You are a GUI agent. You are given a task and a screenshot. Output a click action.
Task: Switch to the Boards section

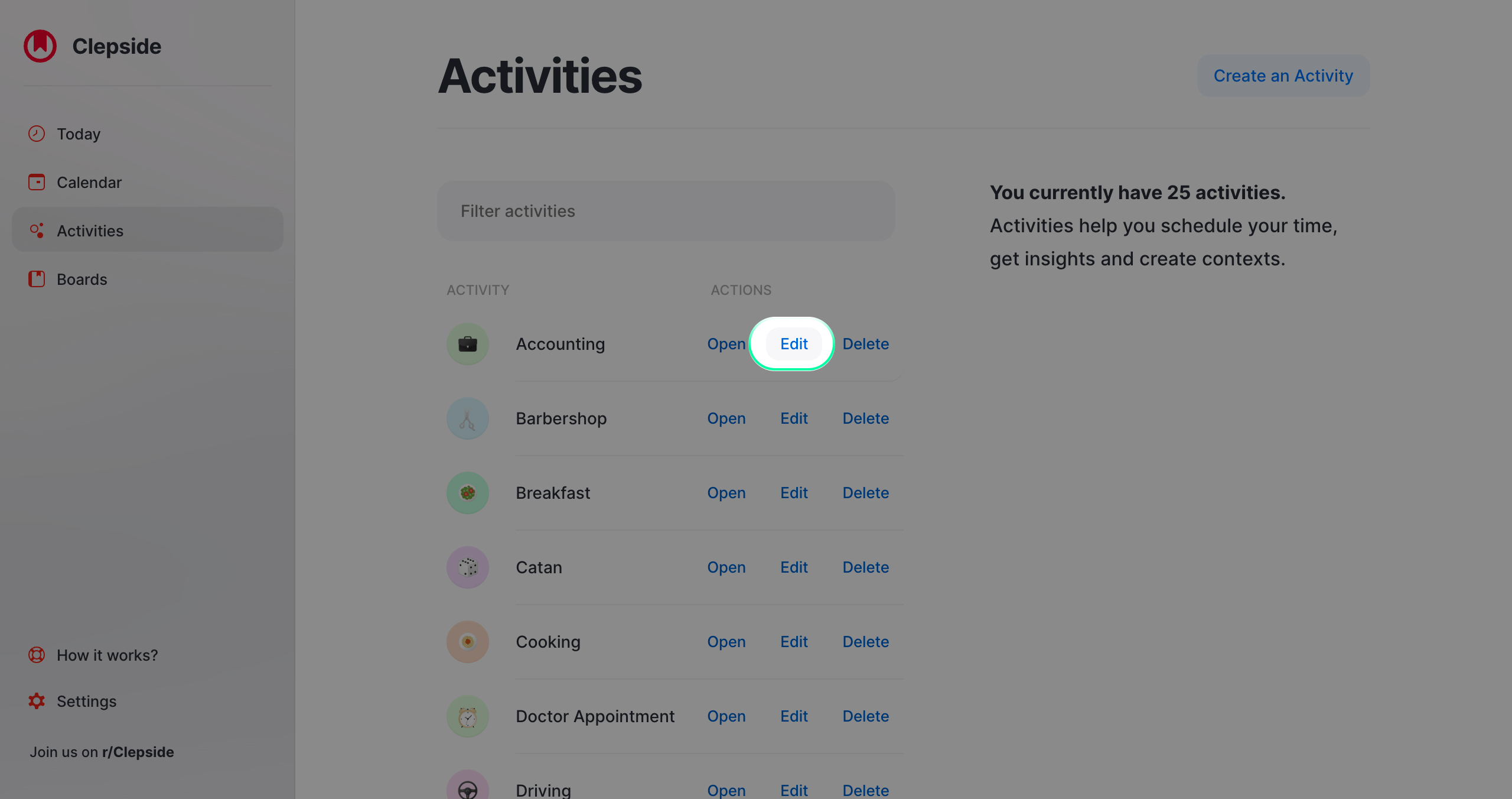(82, 279)
